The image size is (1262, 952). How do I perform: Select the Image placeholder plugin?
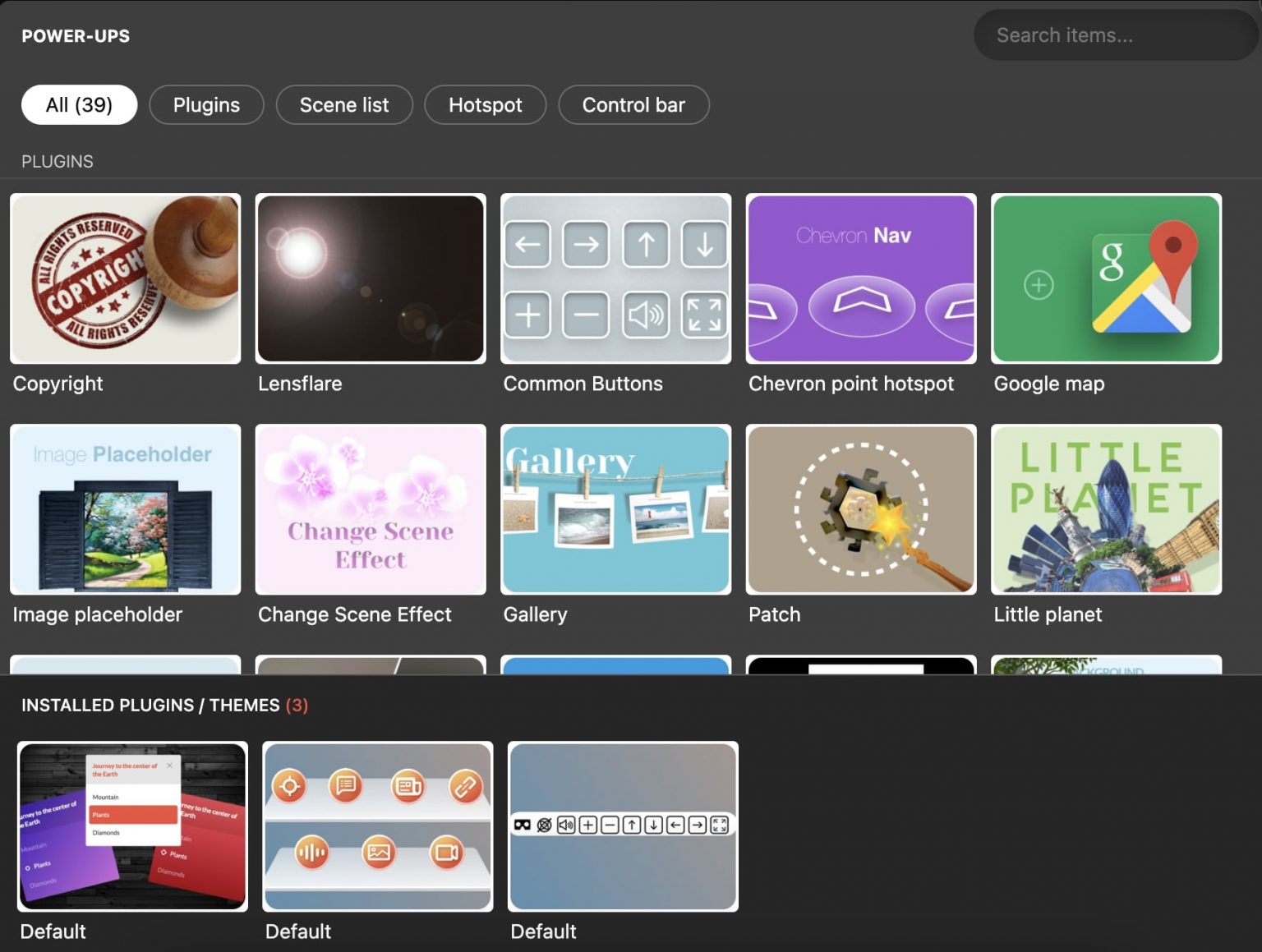125,509
